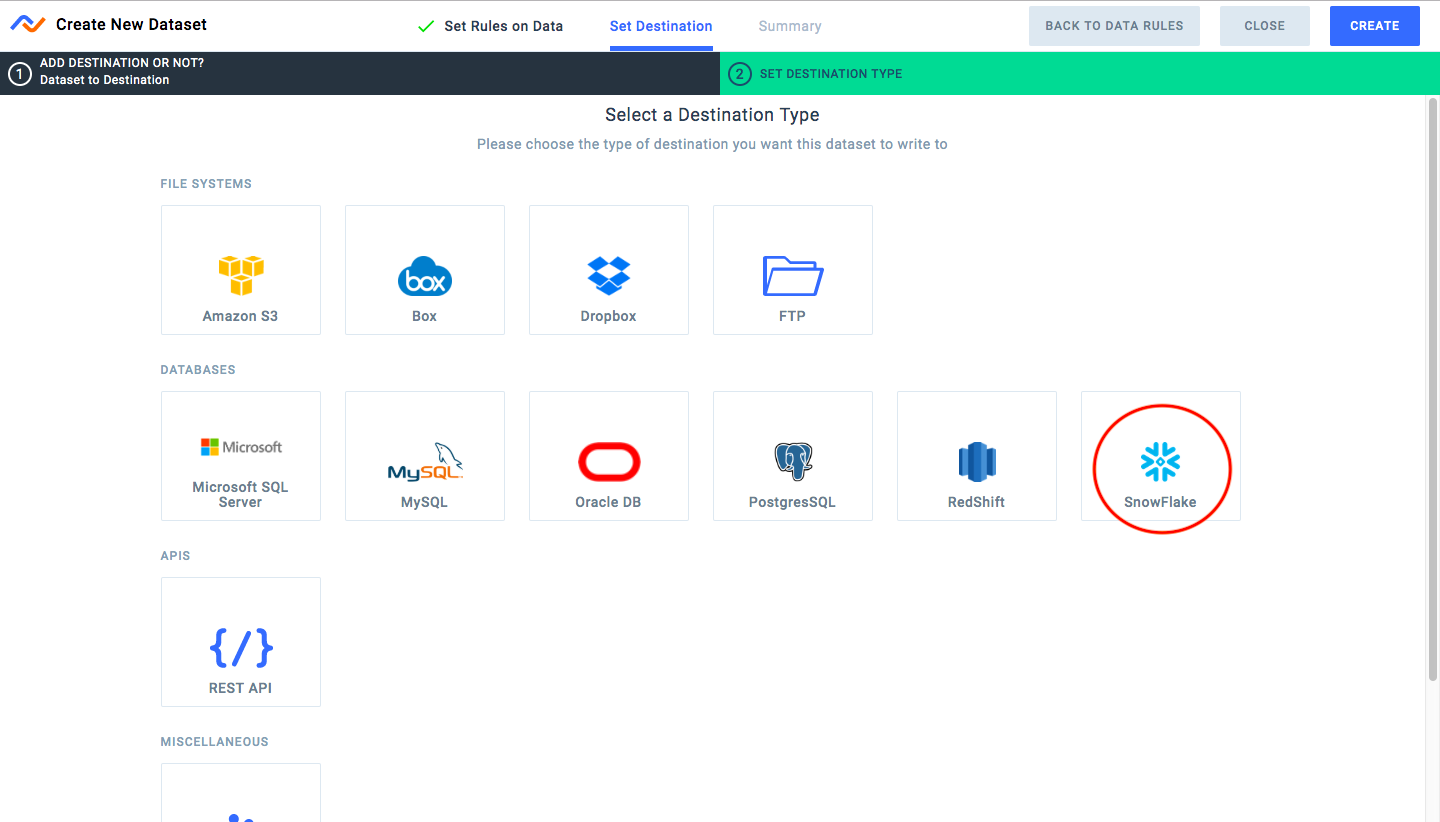Click the Dataset to Destination subtitle

pyautogui.click(x=104, y=80)
